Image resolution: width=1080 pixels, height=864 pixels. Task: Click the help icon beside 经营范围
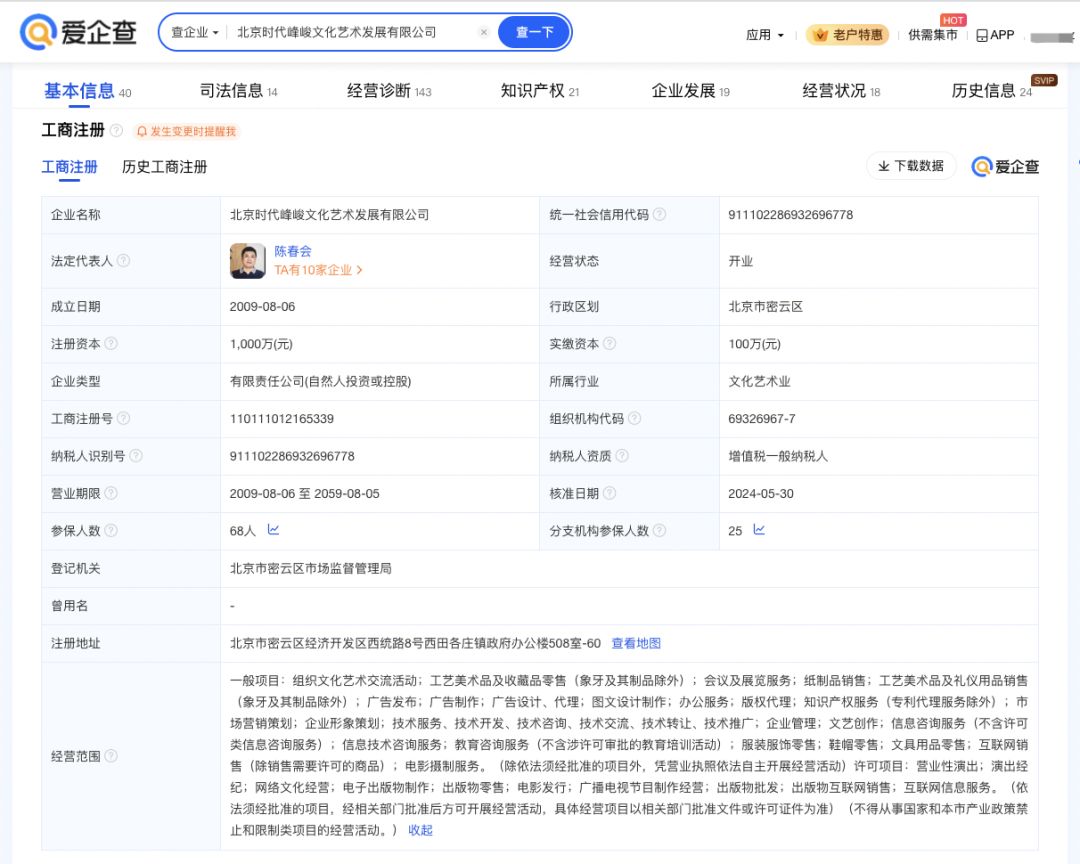(111, 756)
